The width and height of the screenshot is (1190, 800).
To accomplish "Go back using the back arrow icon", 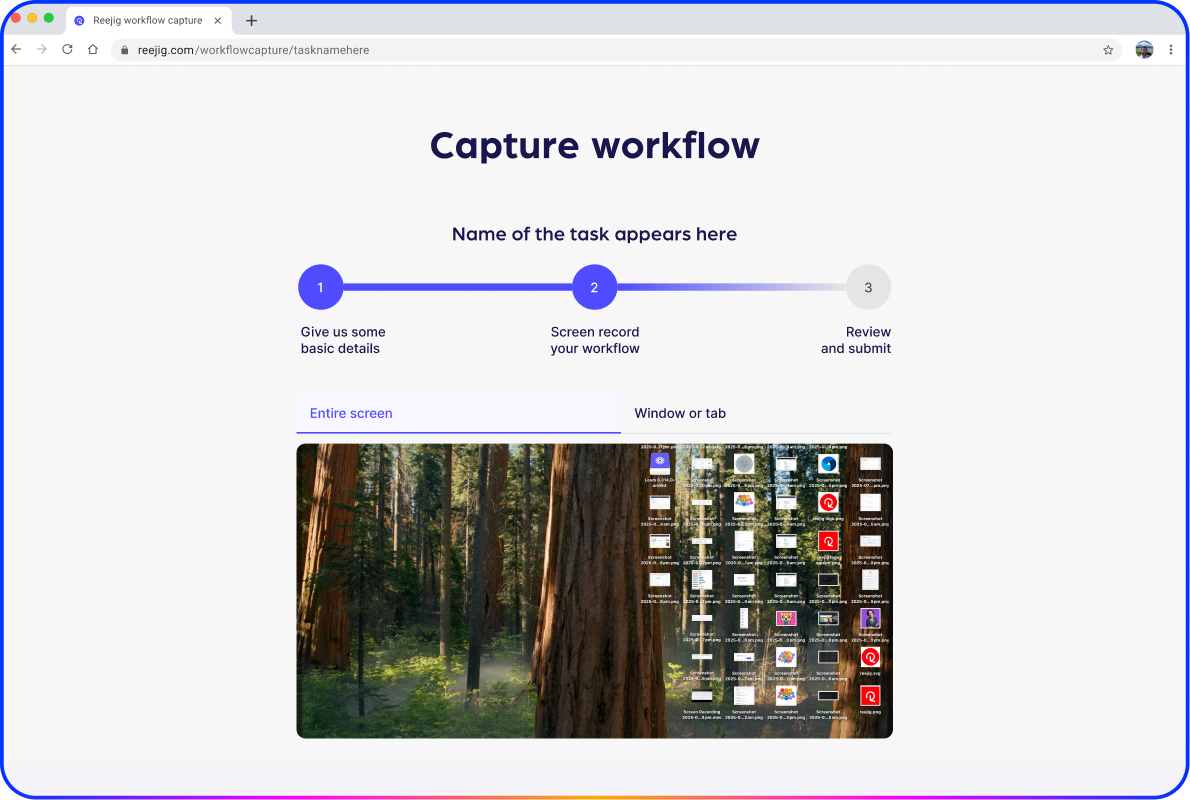I will coord(16,48).
